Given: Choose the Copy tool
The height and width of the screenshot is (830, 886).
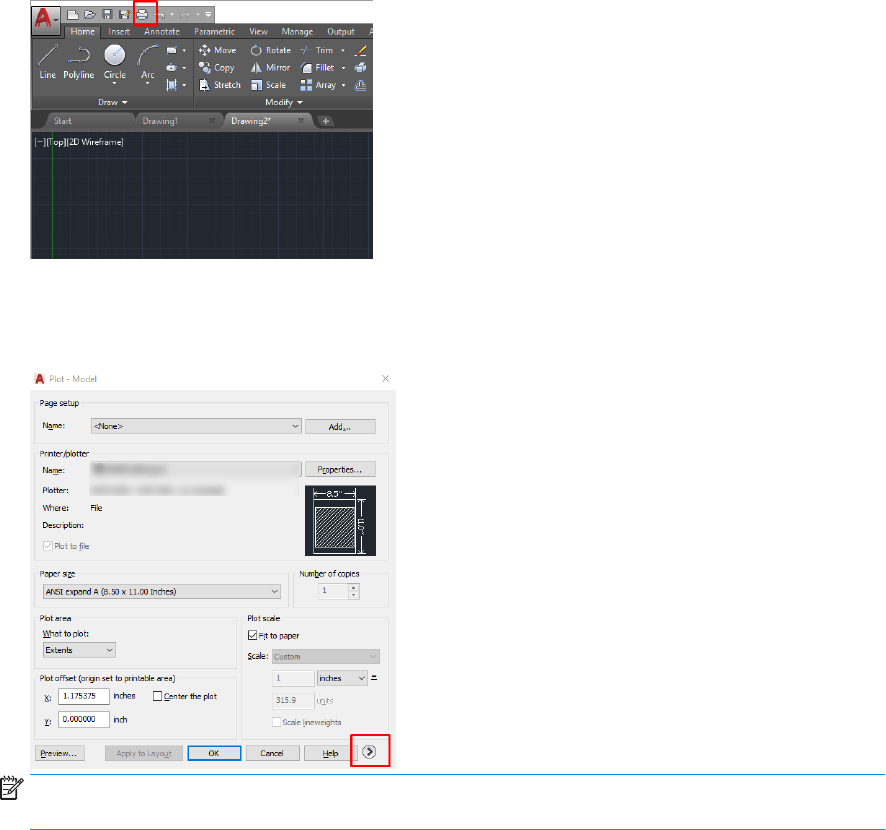Looking at the screenshot, I should (216, 68).
